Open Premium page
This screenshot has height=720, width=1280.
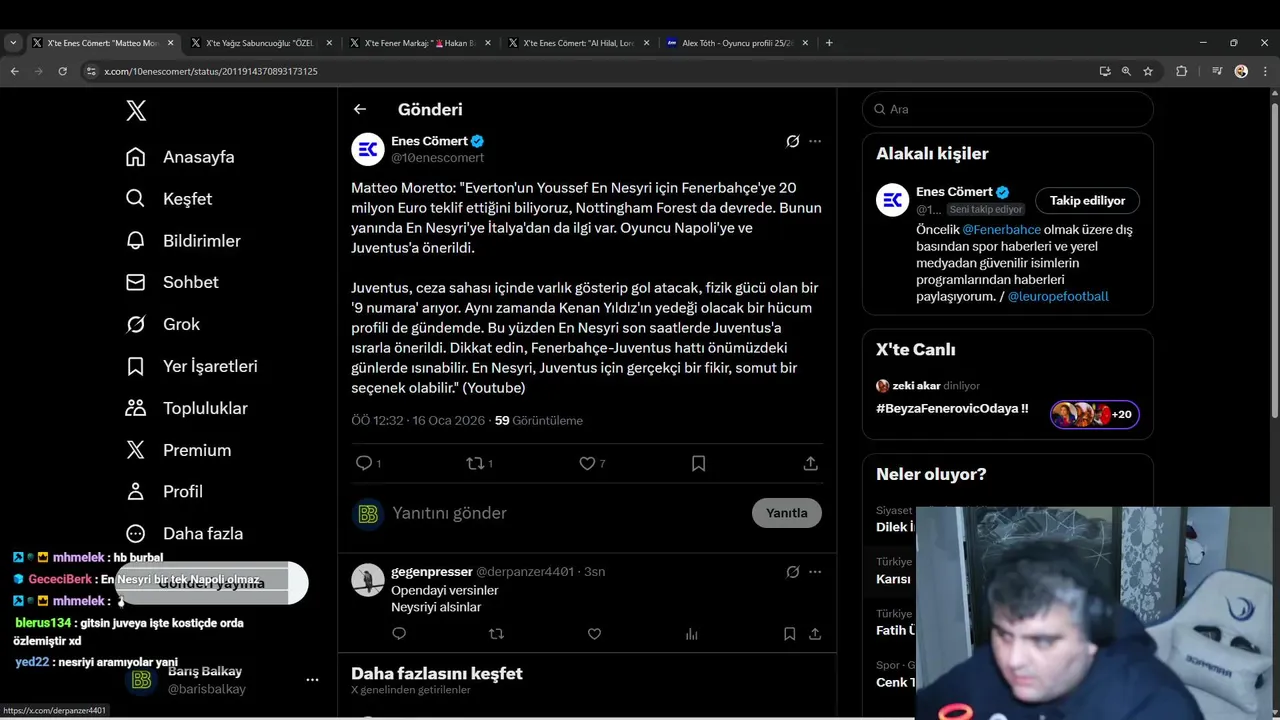point(178,450)
